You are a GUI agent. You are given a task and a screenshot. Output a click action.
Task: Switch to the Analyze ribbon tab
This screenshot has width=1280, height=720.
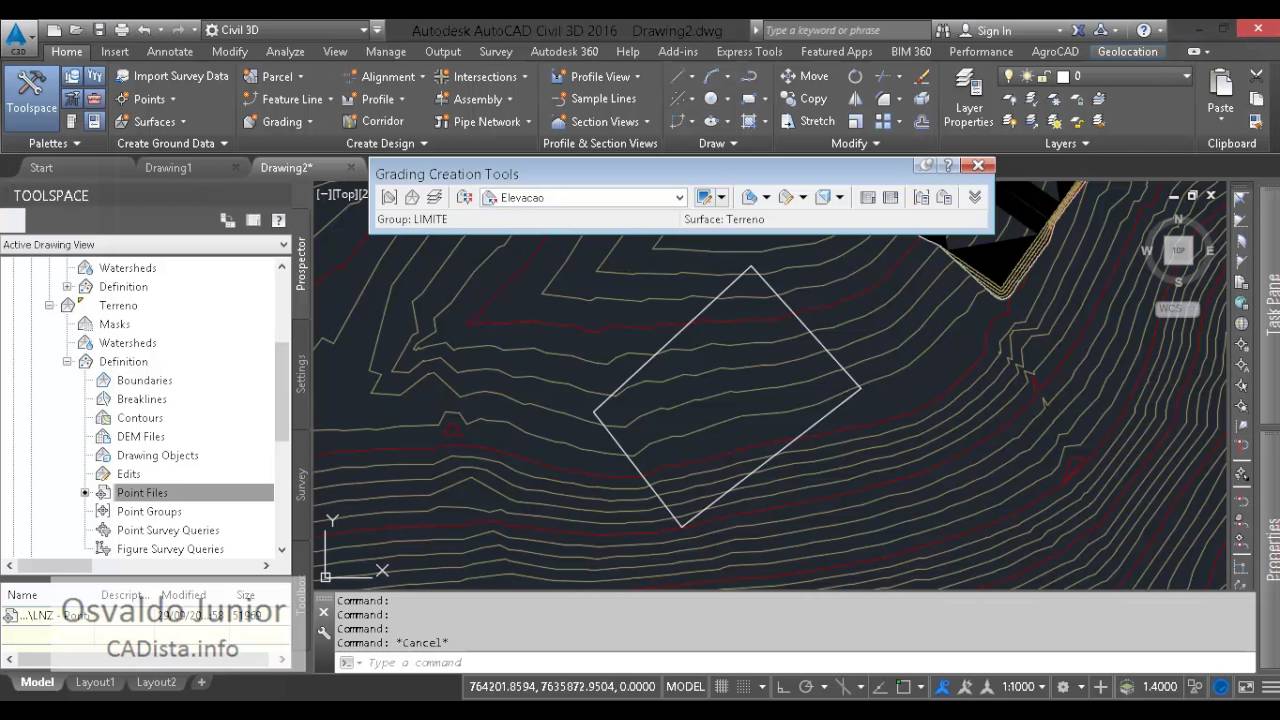tap(285, 52)
